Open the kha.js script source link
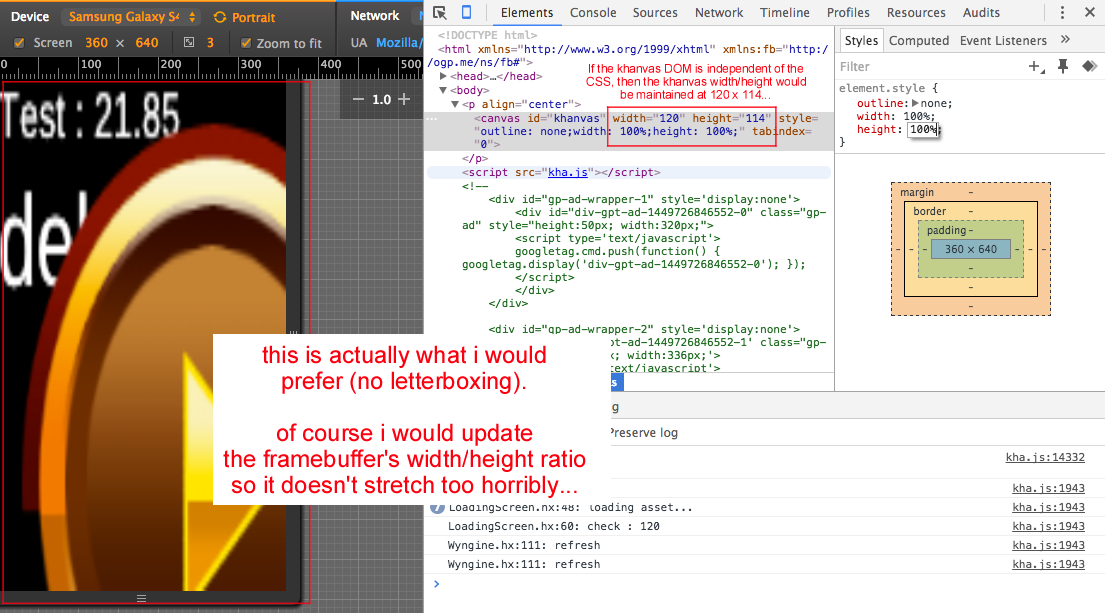 pyautogui.click(x=568, y=172)
